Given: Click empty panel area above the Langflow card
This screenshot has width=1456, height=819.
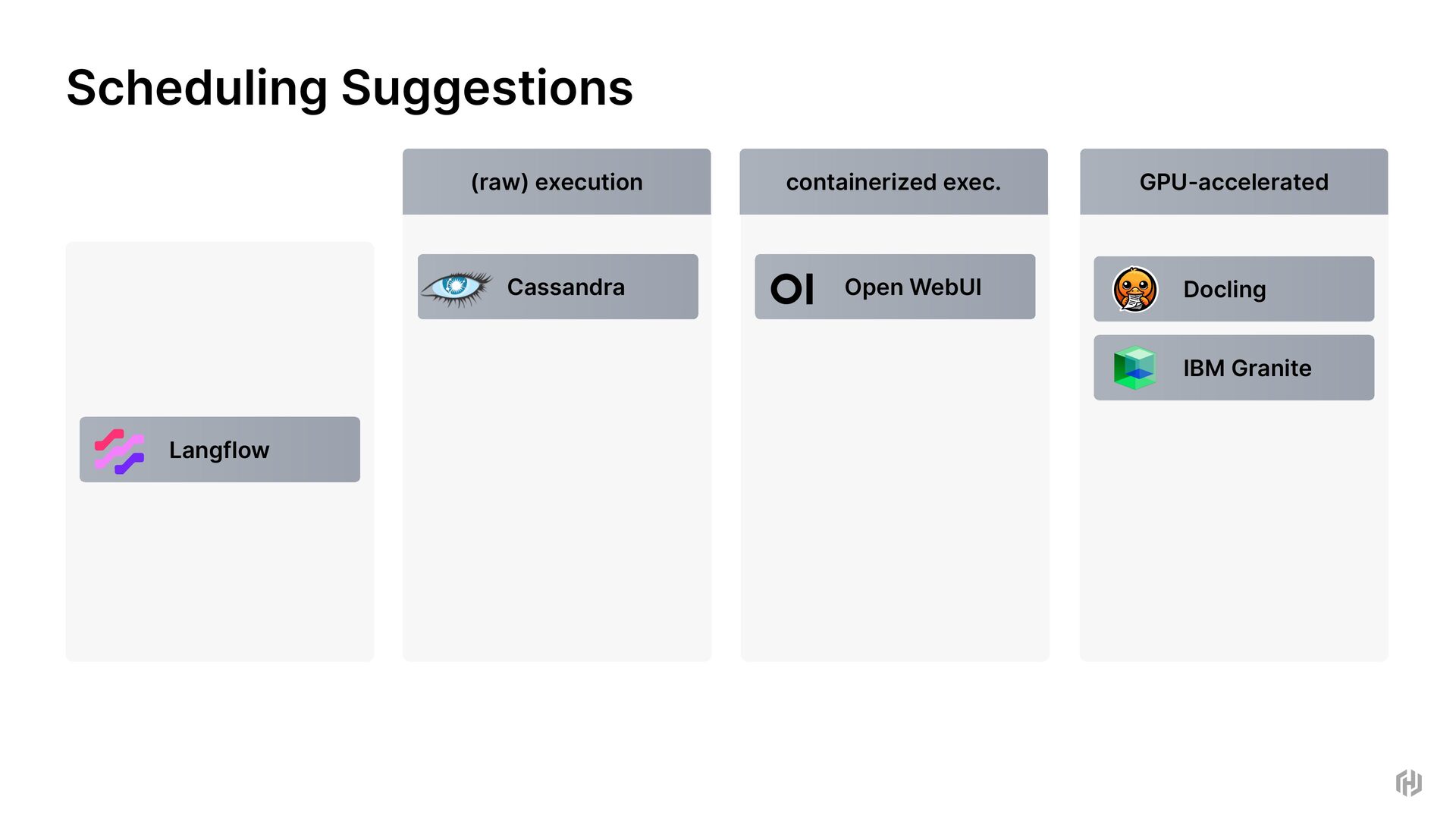Looking at the screenshot, I should [219, 326].
